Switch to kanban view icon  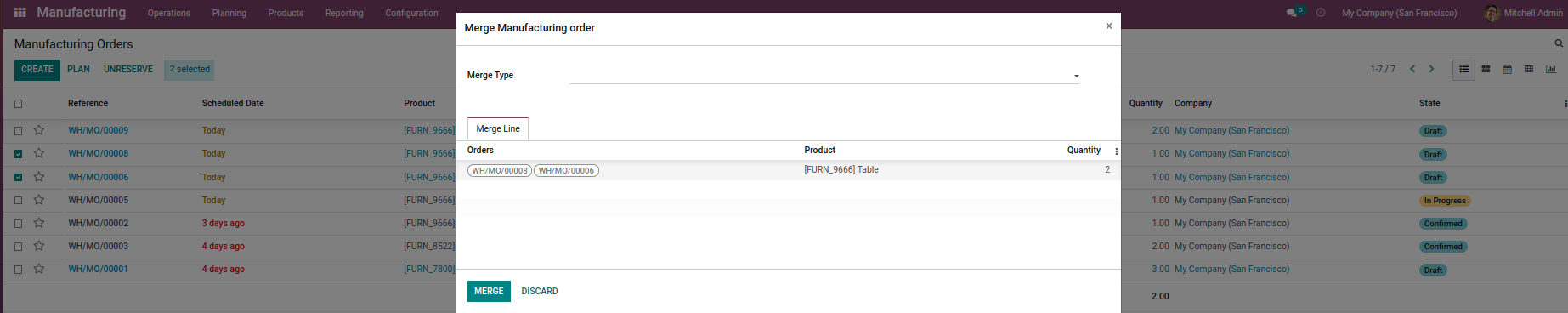pos(1486,69)
